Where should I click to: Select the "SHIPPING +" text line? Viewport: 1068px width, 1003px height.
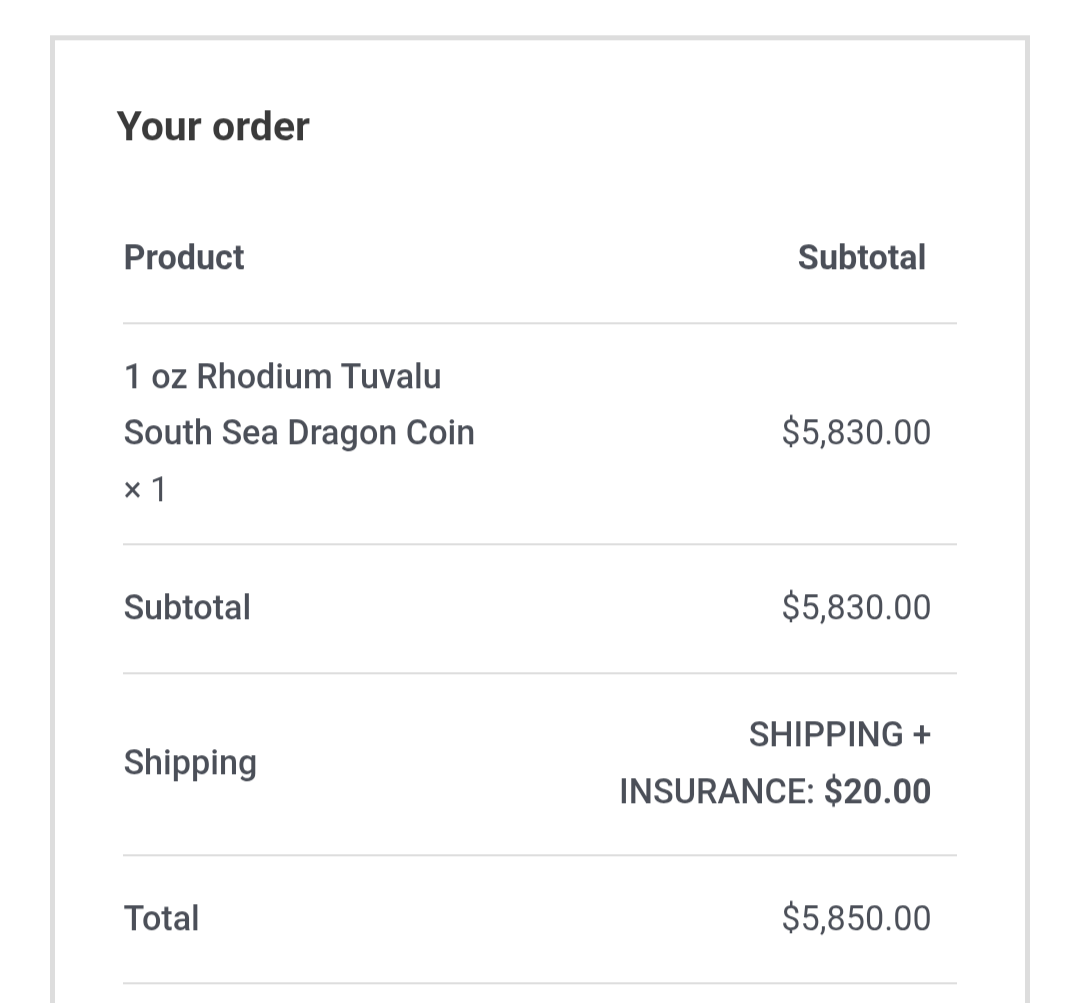839,735
